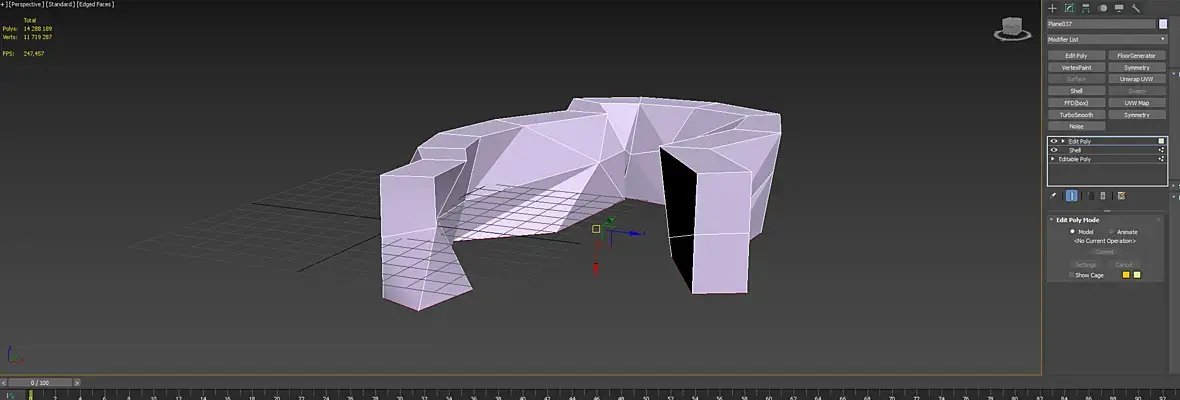Click the object name field Plane037
The width and height of the screenshot is (1180, 400).
click(x=1101, y=24)
